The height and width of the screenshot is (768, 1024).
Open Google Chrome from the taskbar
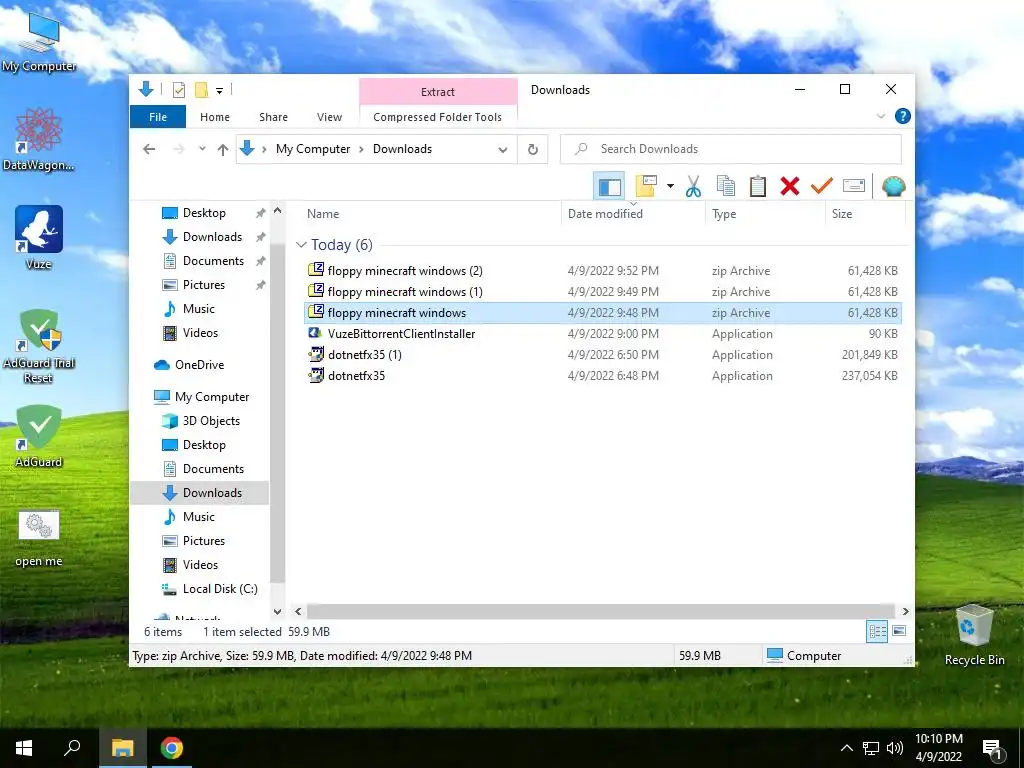coord(172,748)
